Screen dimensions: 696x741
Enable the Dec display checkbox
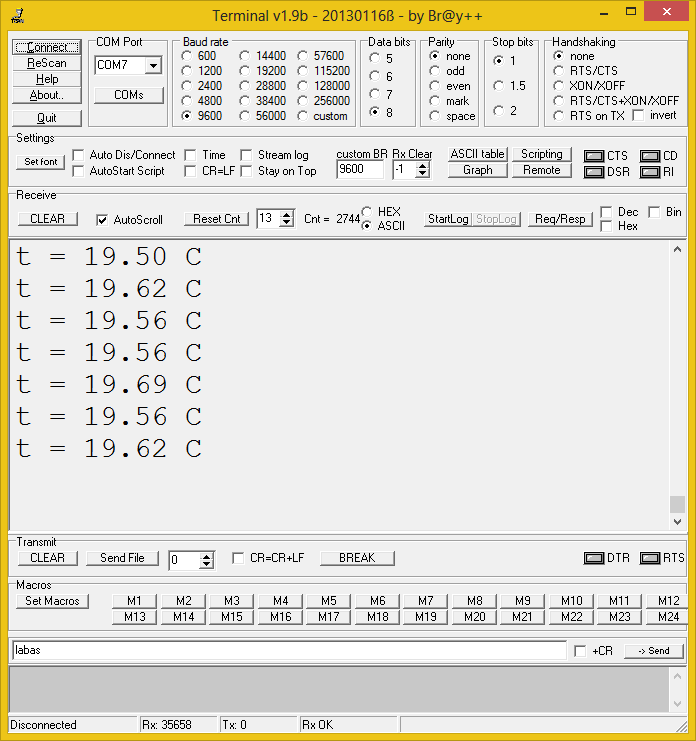[x=607, y=212]
